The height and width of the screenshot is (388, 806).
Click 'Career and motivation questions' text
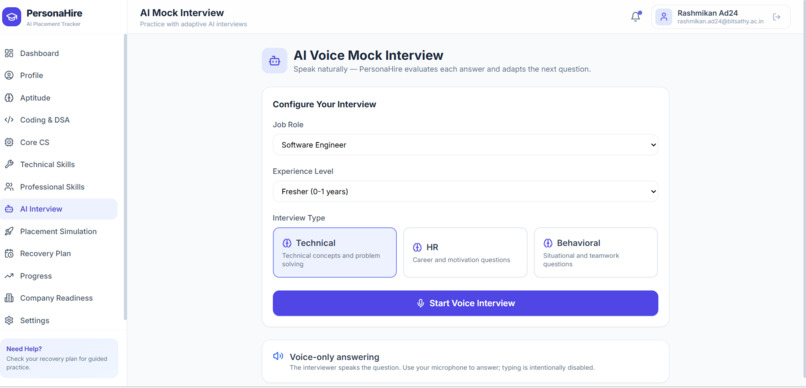[462, 260]
